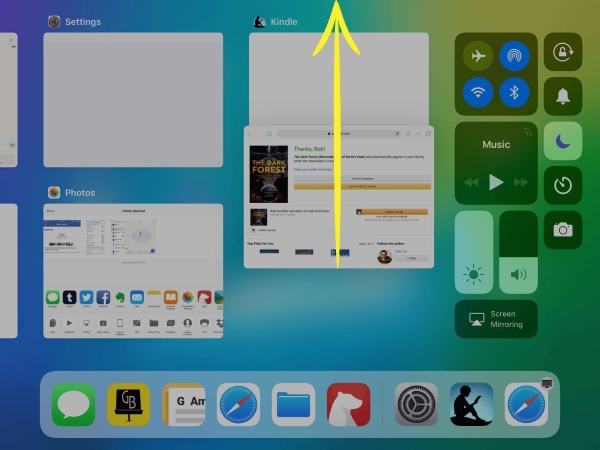Tap volume slider in Control Center
Image resolution: width=600 pixels, height=450 pixels.
(x=518, y=252)
